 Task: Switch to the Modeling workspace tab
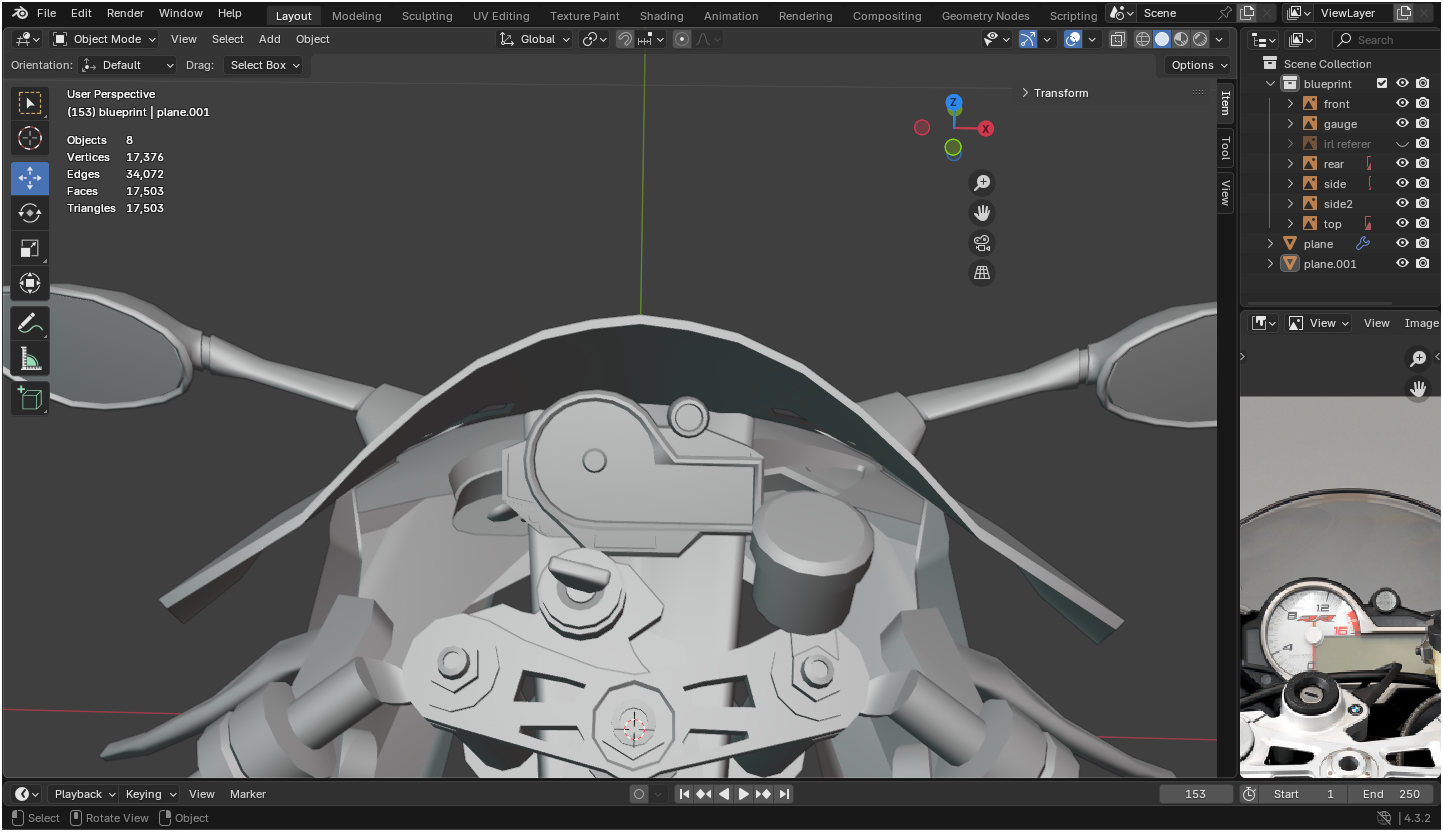pos(357,16)
